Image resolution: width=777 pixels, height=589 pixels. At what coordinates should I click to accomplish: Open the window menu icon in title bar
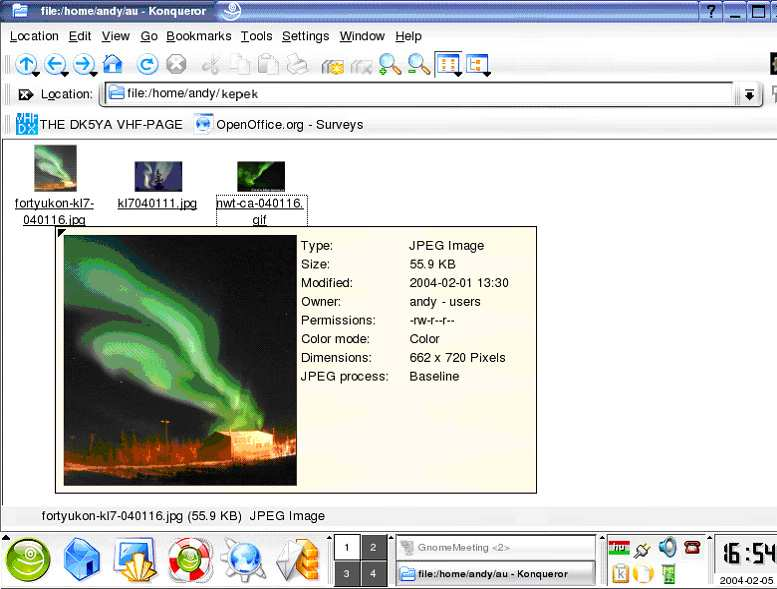tap(19, 10)
